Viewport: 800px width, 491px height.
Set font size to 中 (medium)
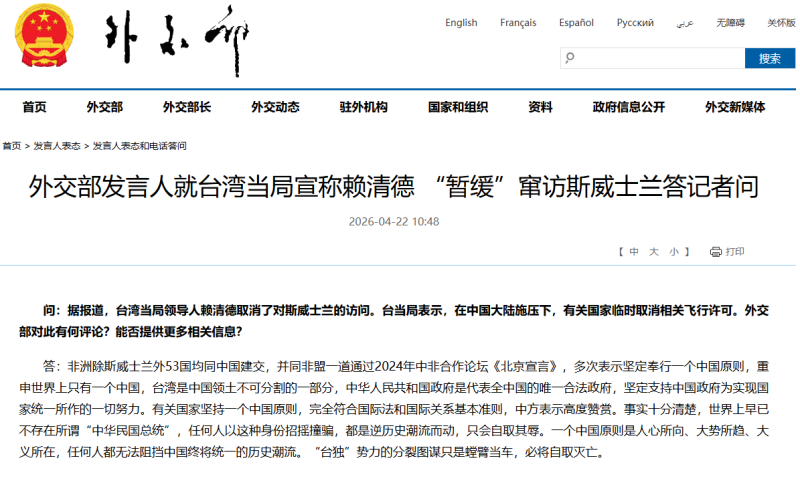coord(634,252)
